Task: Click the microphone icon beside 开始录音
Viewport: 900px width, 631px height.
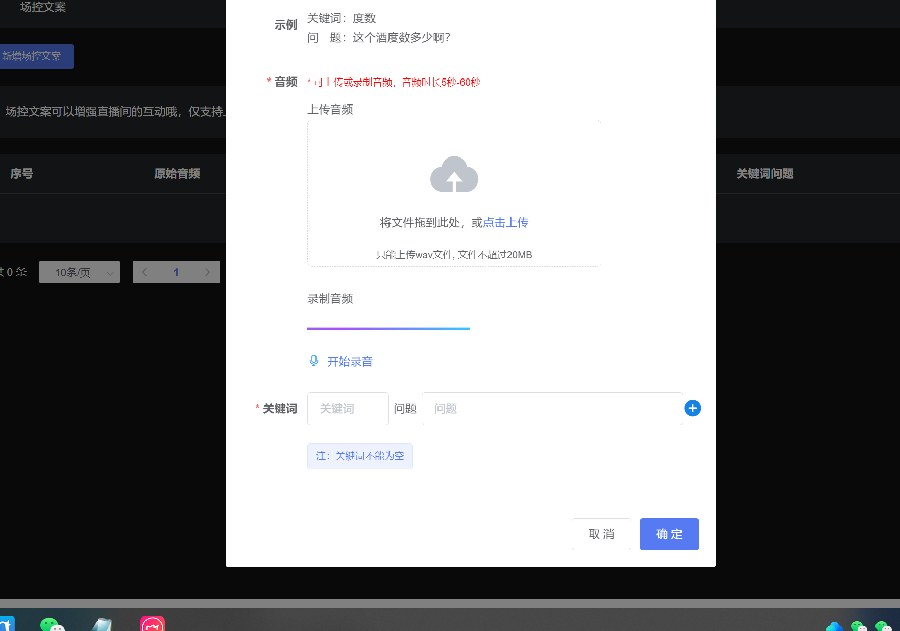Action: (313, 361)
